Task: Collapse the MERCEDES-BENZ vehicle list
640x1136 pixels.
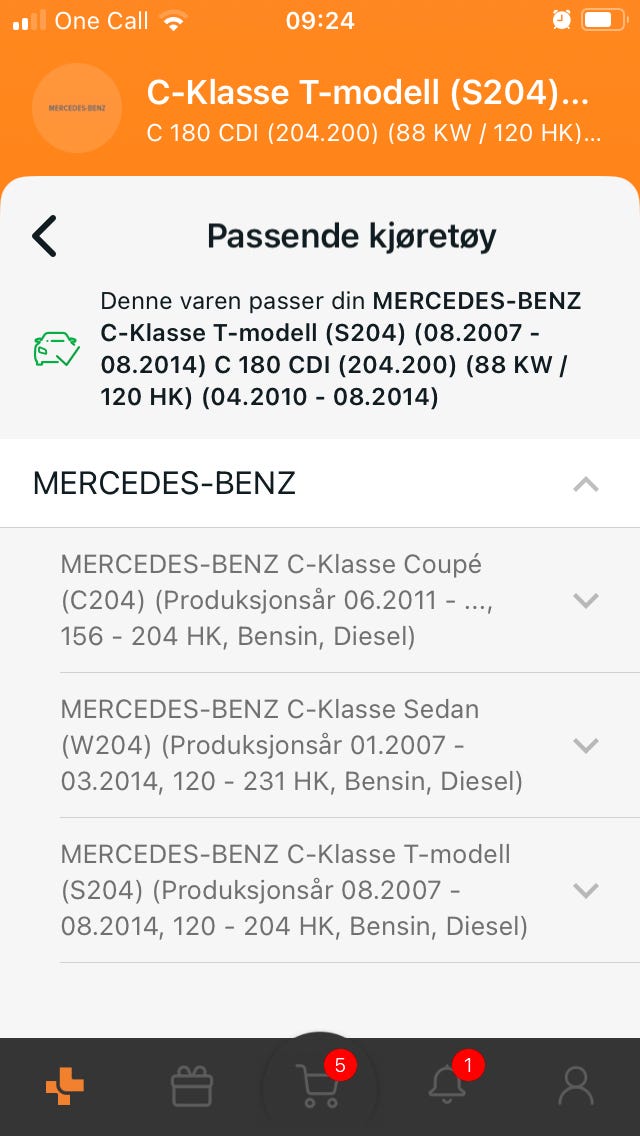Action: (585, 484)
